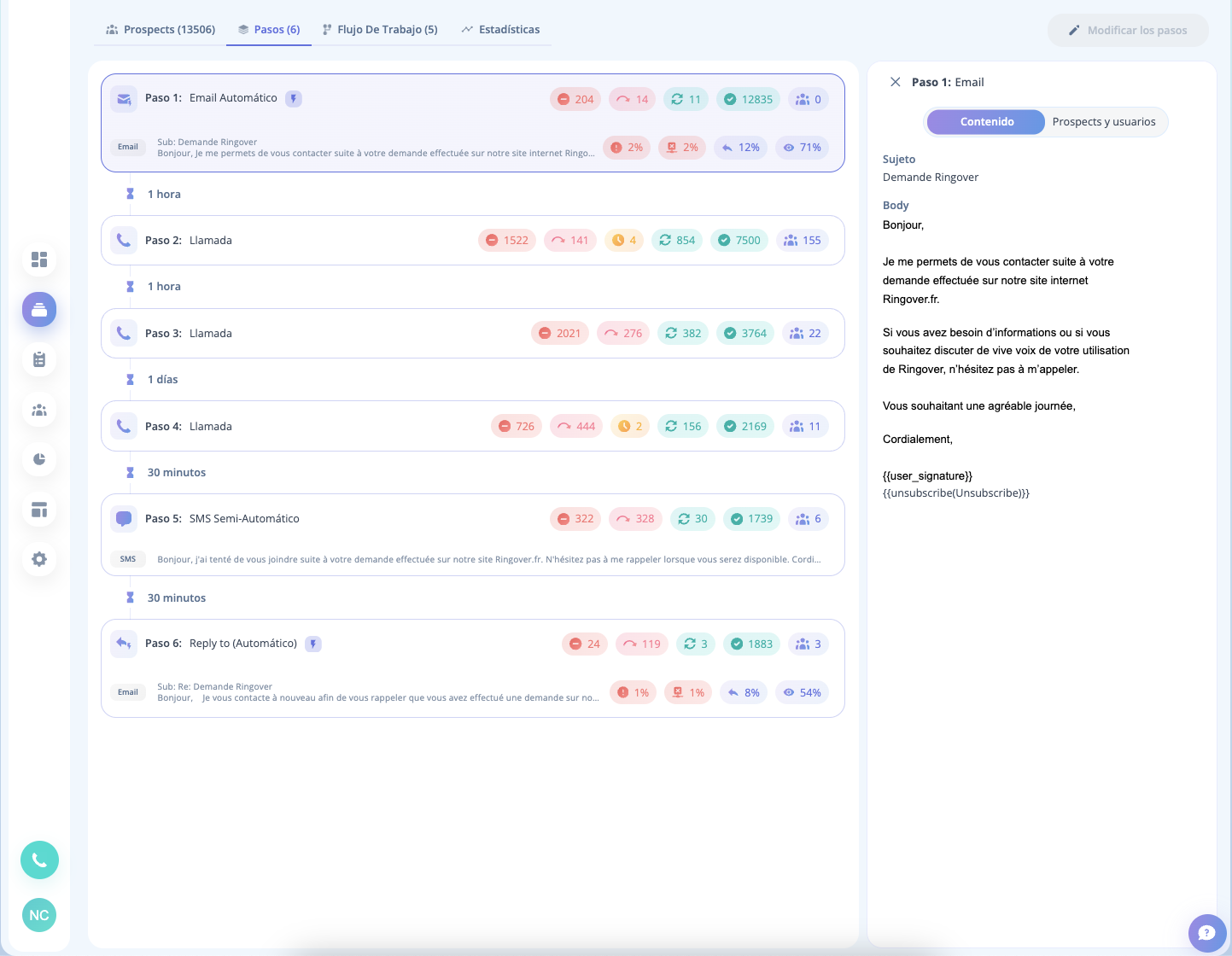Screen dimensions: 1232x956
Task: Click the green phone dialer button
Action: 39,860
